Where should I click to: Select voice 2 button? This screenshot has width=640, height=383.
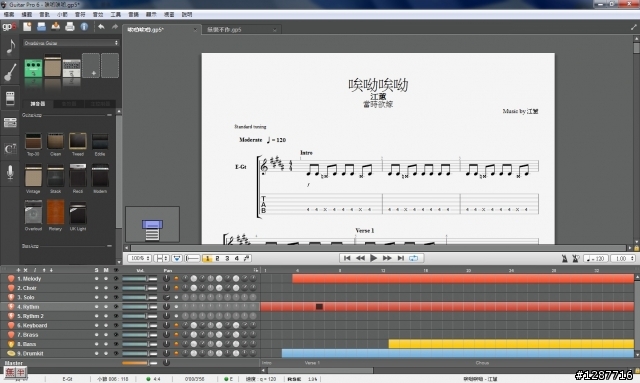point(217,258)
